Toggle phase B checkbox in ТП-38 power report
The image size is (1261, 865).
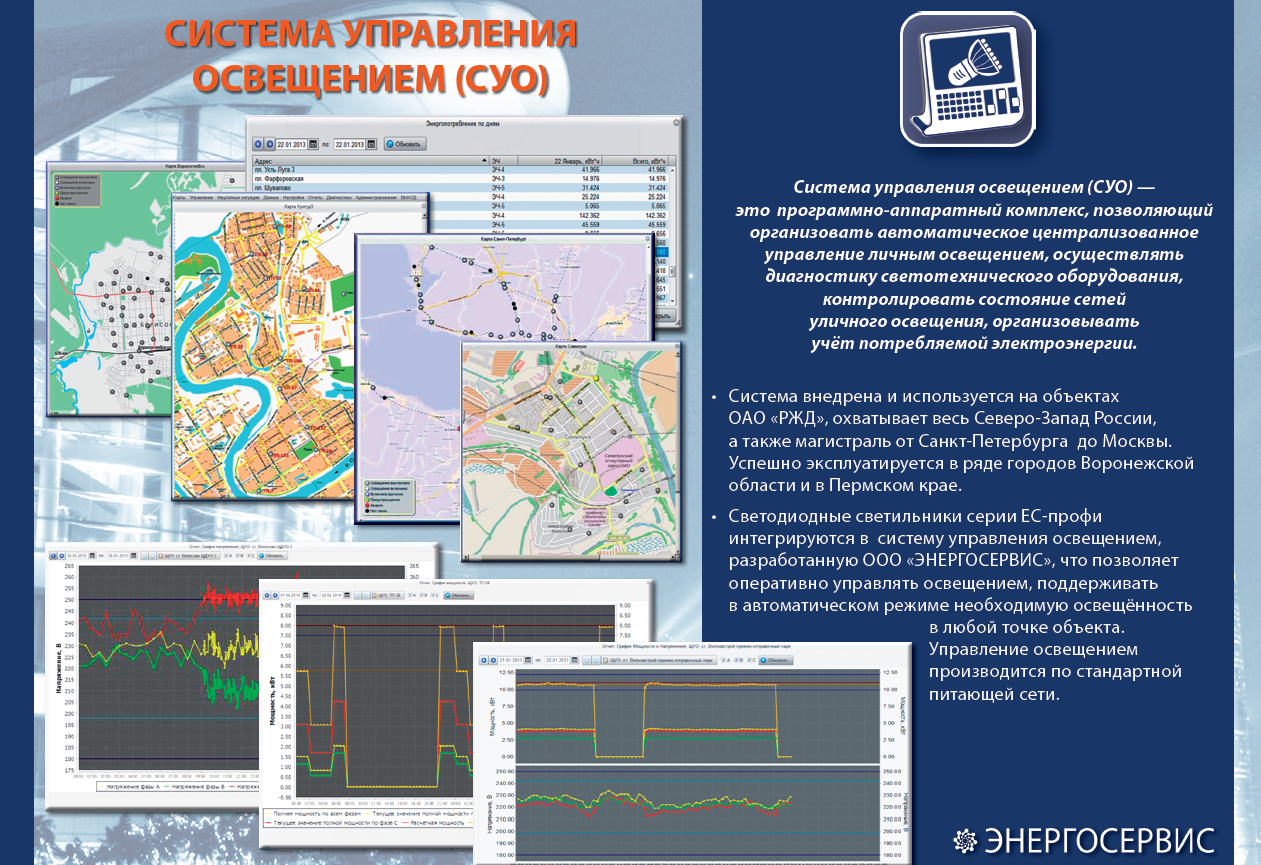point(421,595)
